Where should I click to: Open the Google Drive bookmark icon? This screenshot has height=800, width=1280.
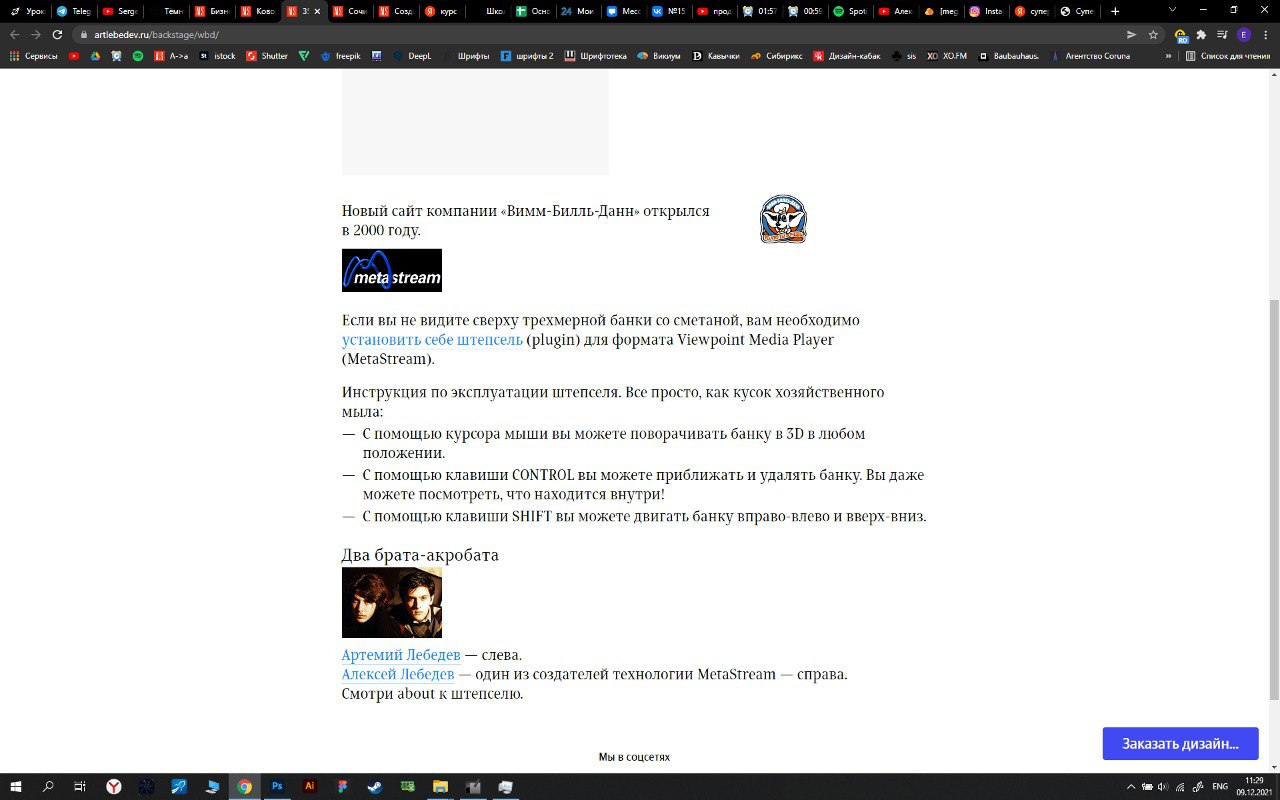pos(95,56)
